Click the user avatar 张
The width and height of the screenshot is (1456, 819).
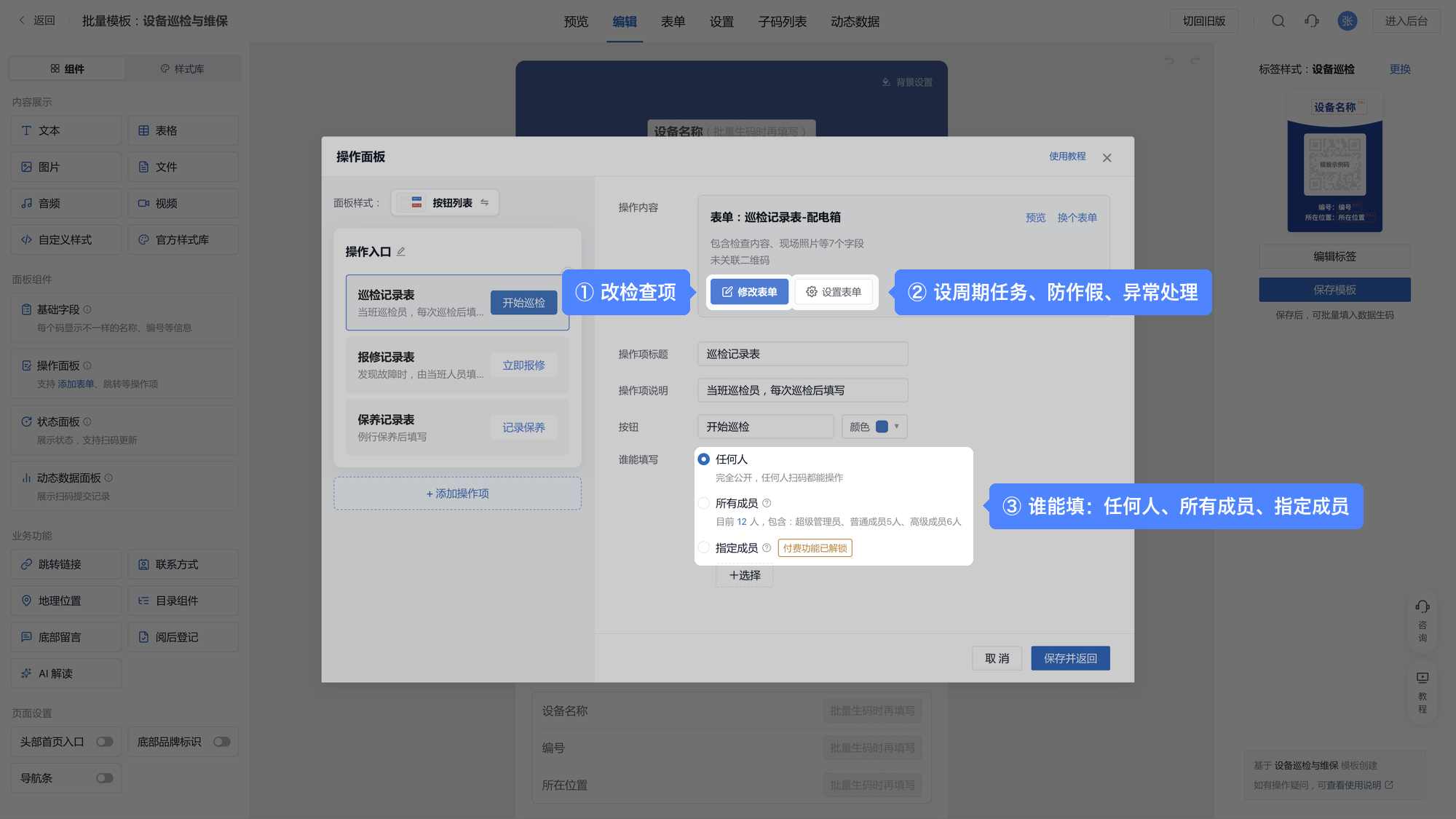tap(1347, 21)
